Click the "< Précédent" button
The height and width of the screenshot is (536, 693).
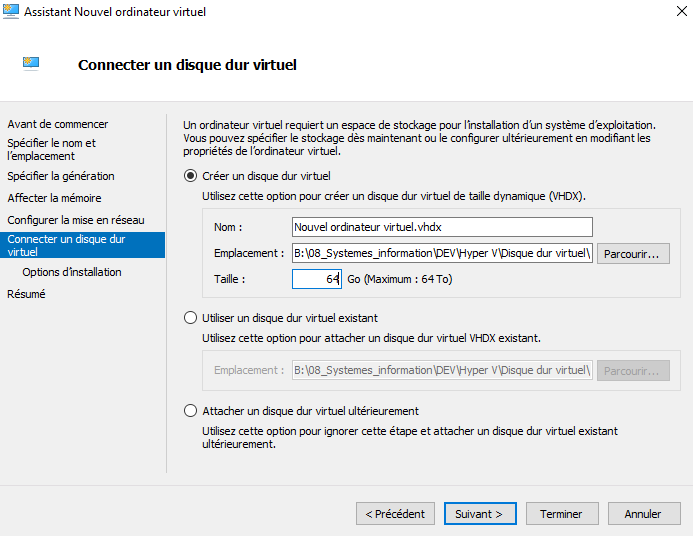point(395,514)
